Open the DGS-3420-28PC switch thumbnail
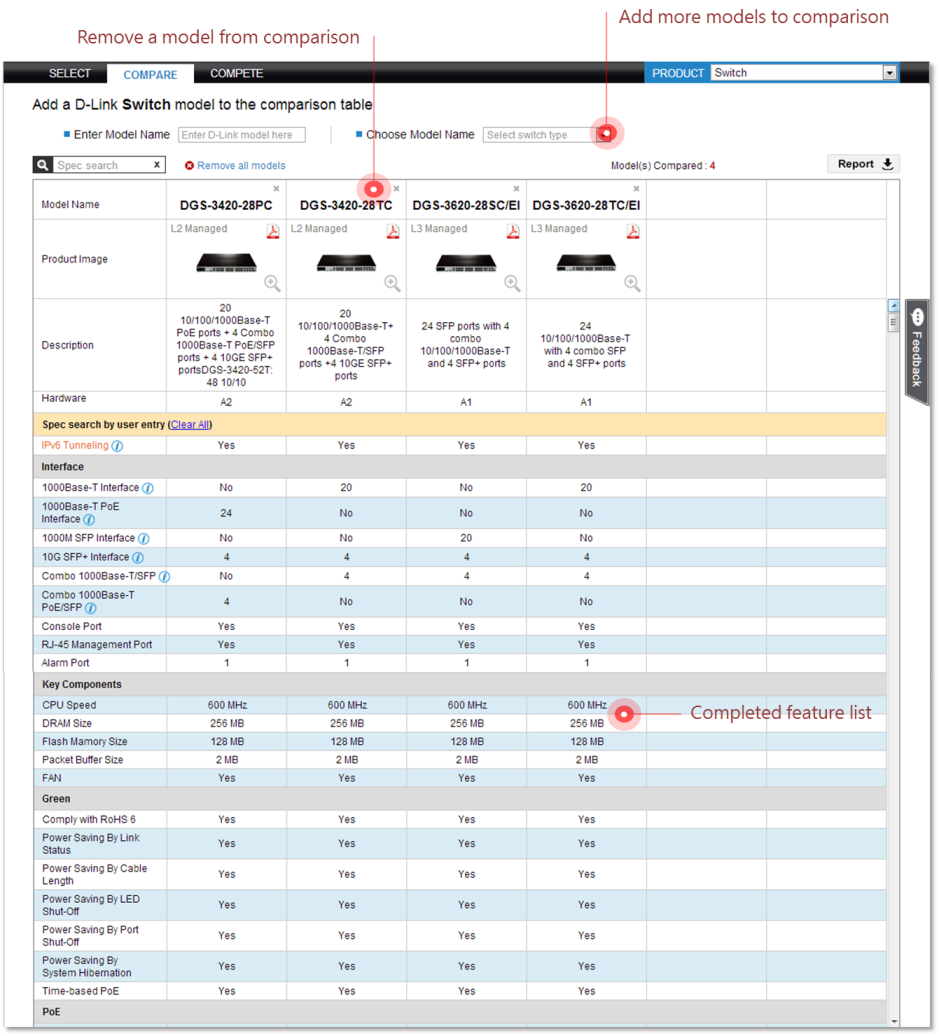 (226, 263)
